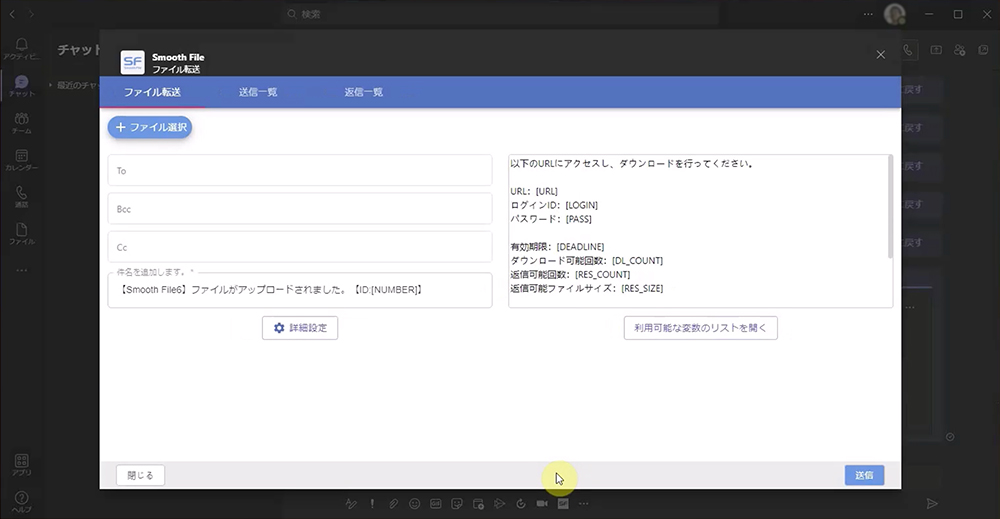The width and height of the screenshot is (1000, 519).
Task: Click the emoji icon in compose bar
Action: (415, 504)
